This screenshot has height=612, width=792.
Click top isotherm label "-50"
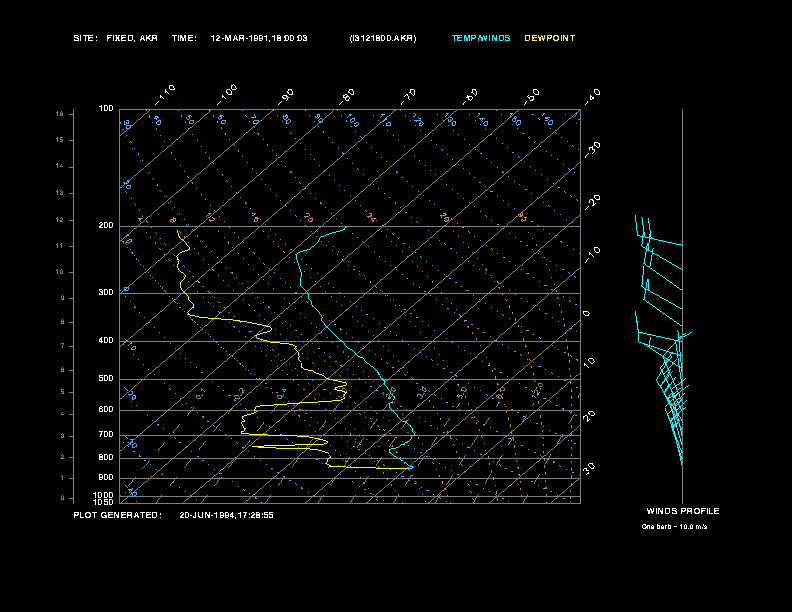pos(531,96)
